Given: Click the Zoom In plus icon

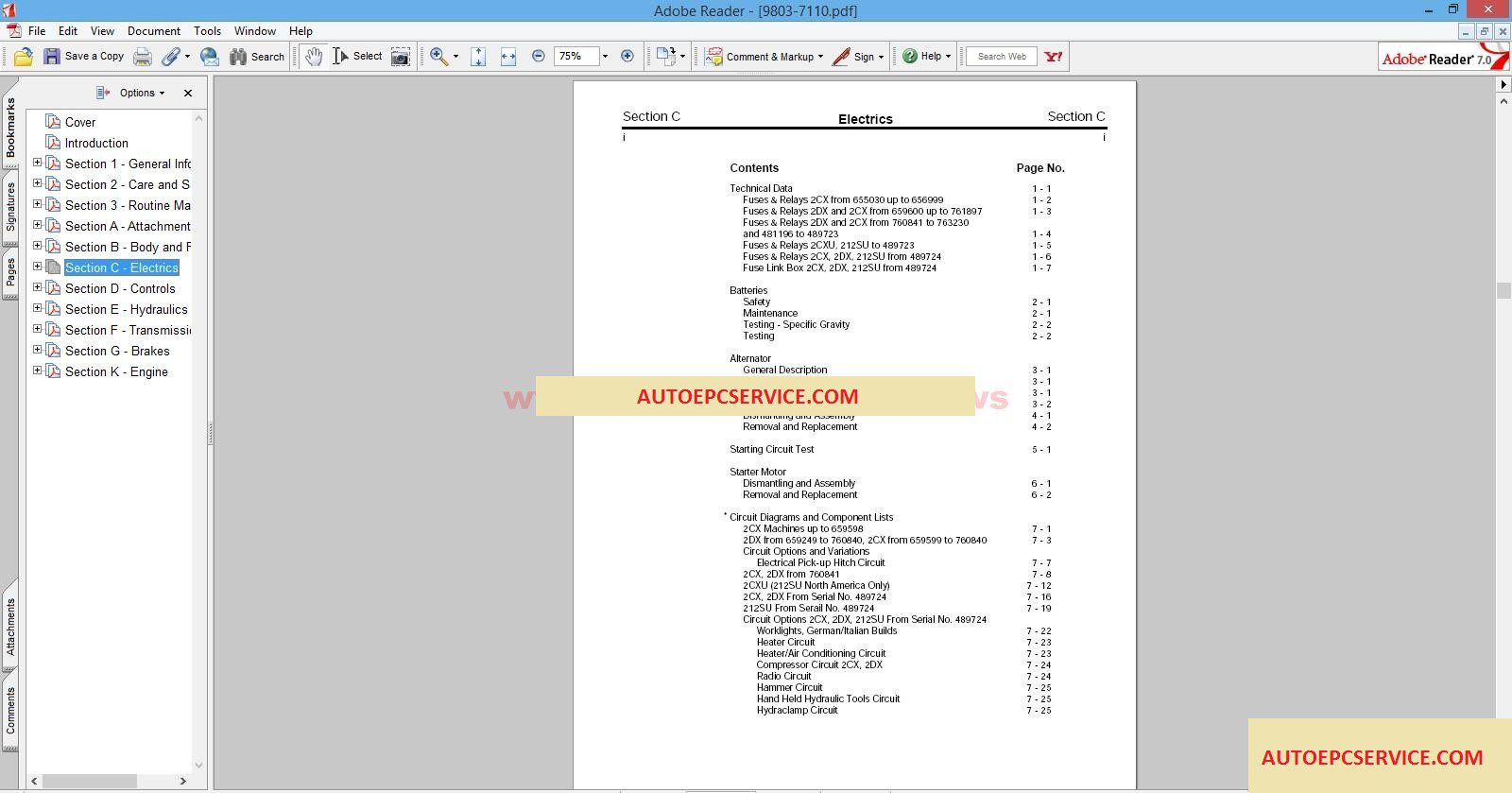Looking at the screenshot, I should coord(627,56).
